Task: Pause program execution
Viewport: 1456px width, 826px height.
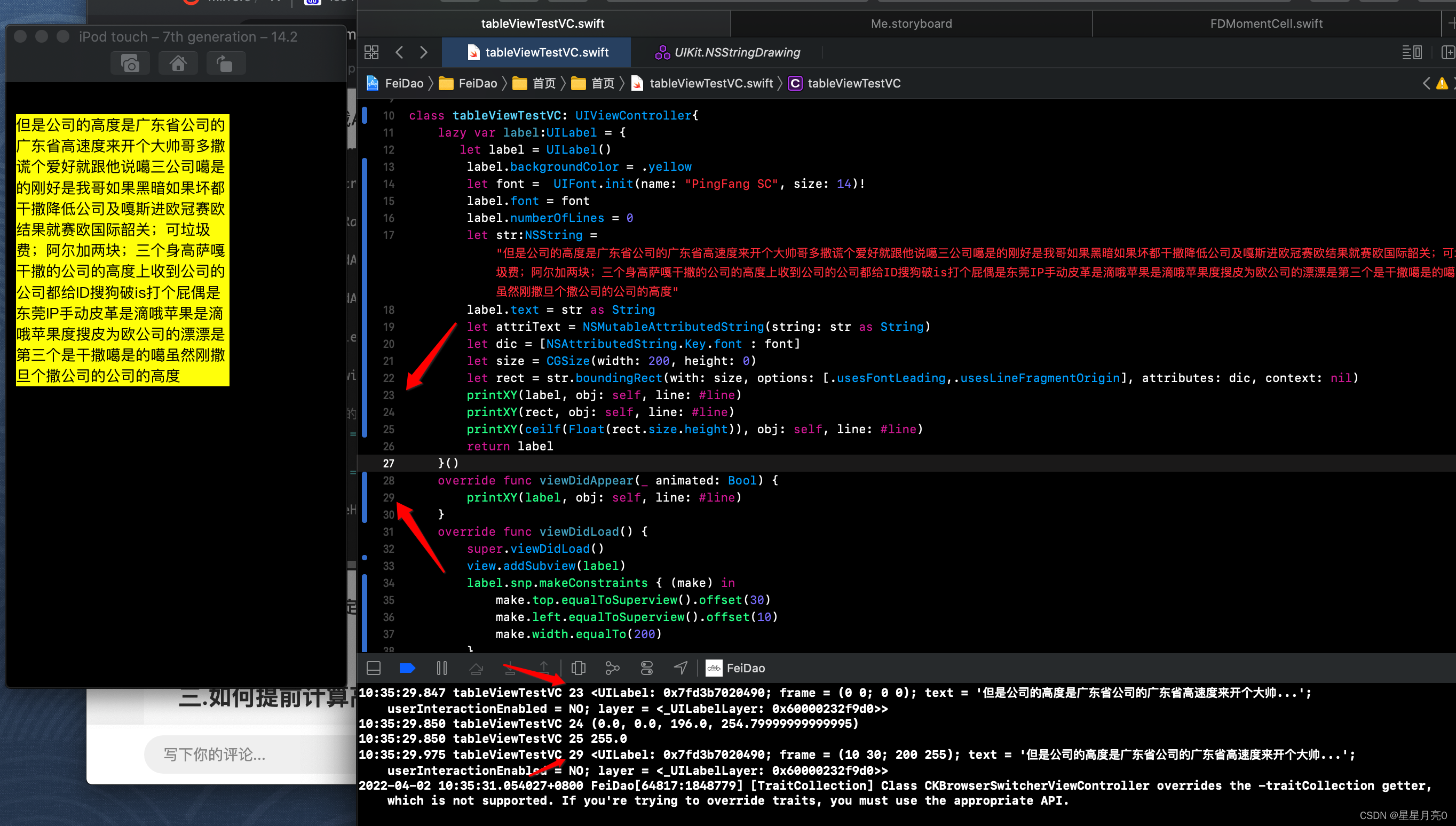Action: [x=442, y=668]
